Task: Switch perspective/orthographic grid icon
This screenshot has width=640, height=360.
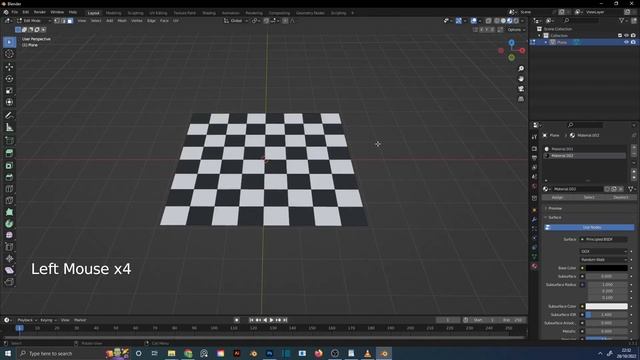Action: tap(521, 99)
